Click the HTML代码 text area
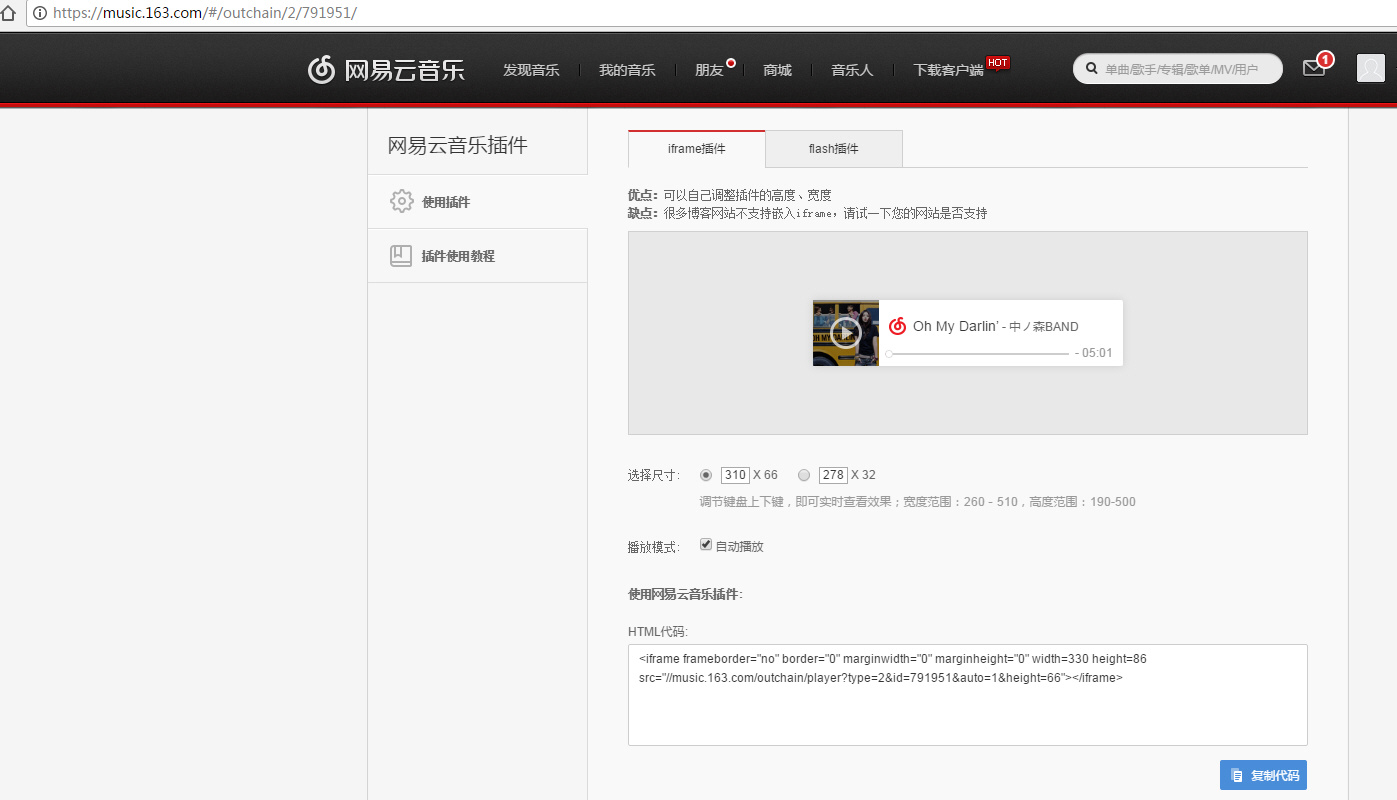This screenshot has width=1397, height=800. tap(967, 695)
